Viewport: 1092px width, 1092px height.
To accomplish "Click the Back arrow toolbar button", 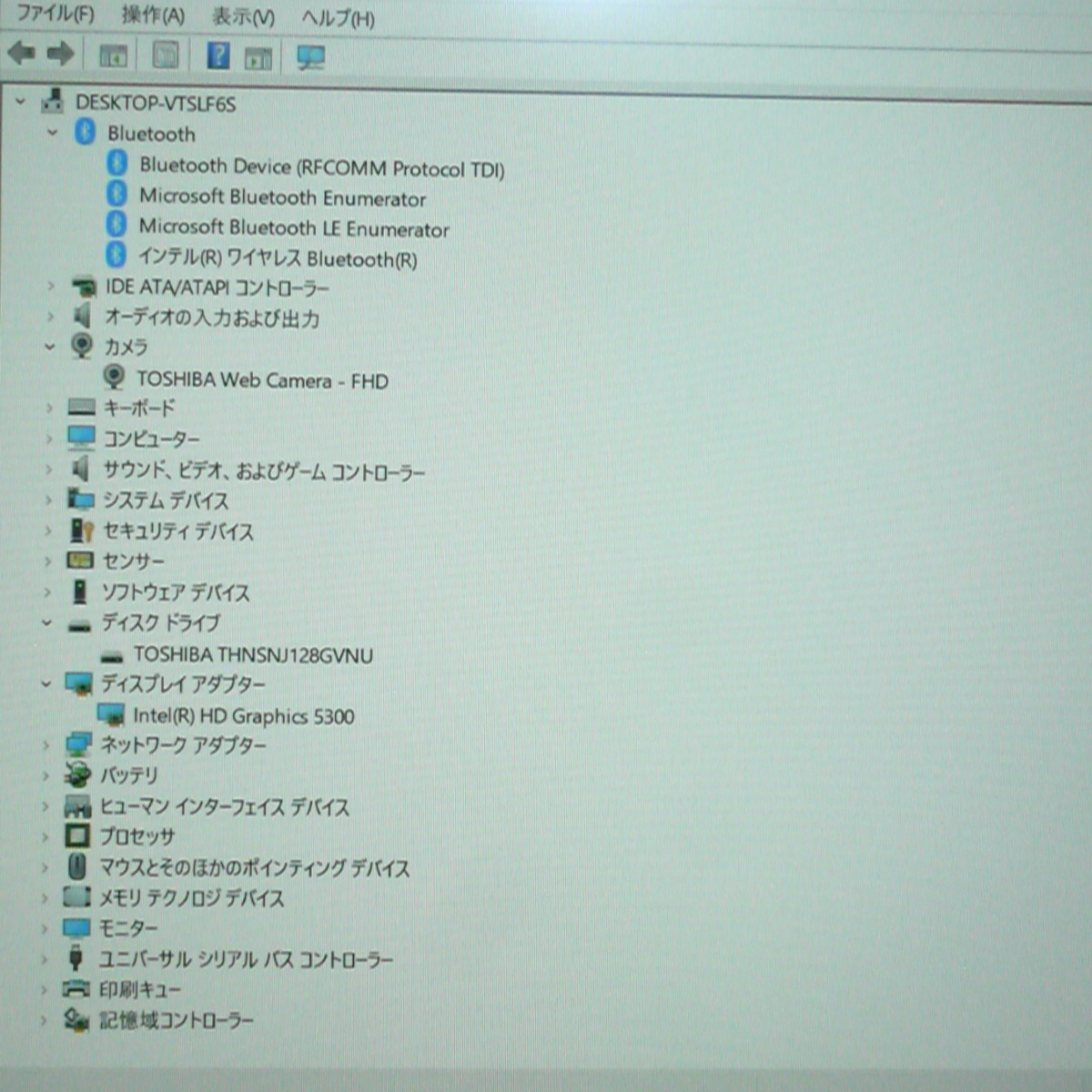I will pos(22,54).
